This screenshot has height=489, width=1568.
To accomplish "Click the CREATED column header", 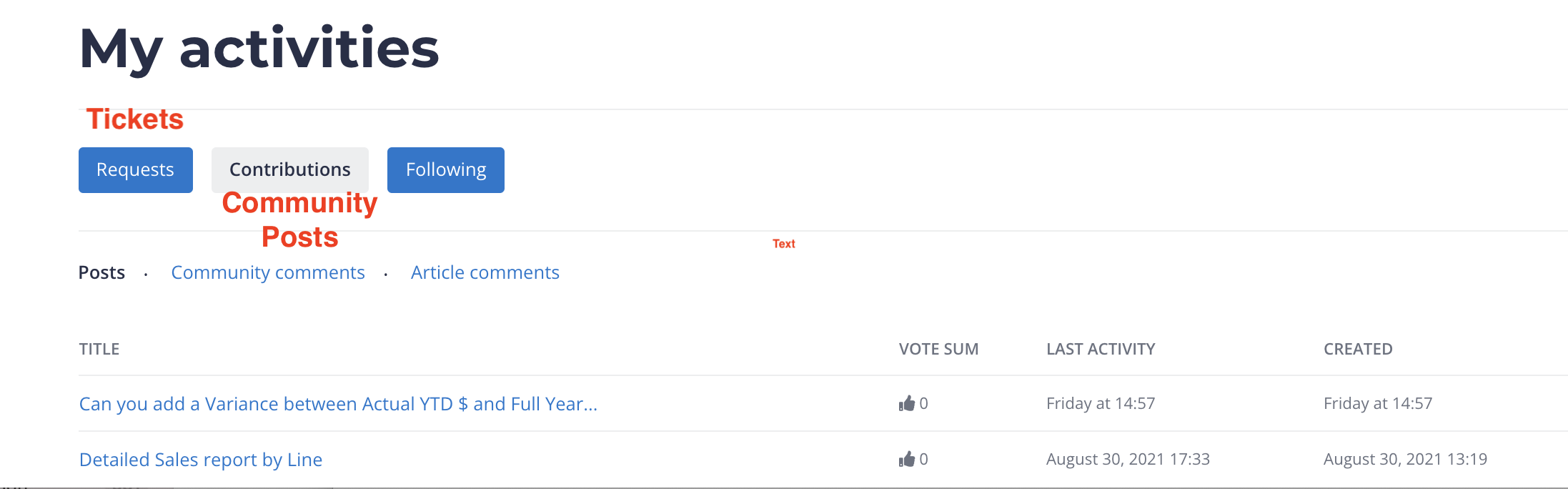I will [x=1358, y=349].
